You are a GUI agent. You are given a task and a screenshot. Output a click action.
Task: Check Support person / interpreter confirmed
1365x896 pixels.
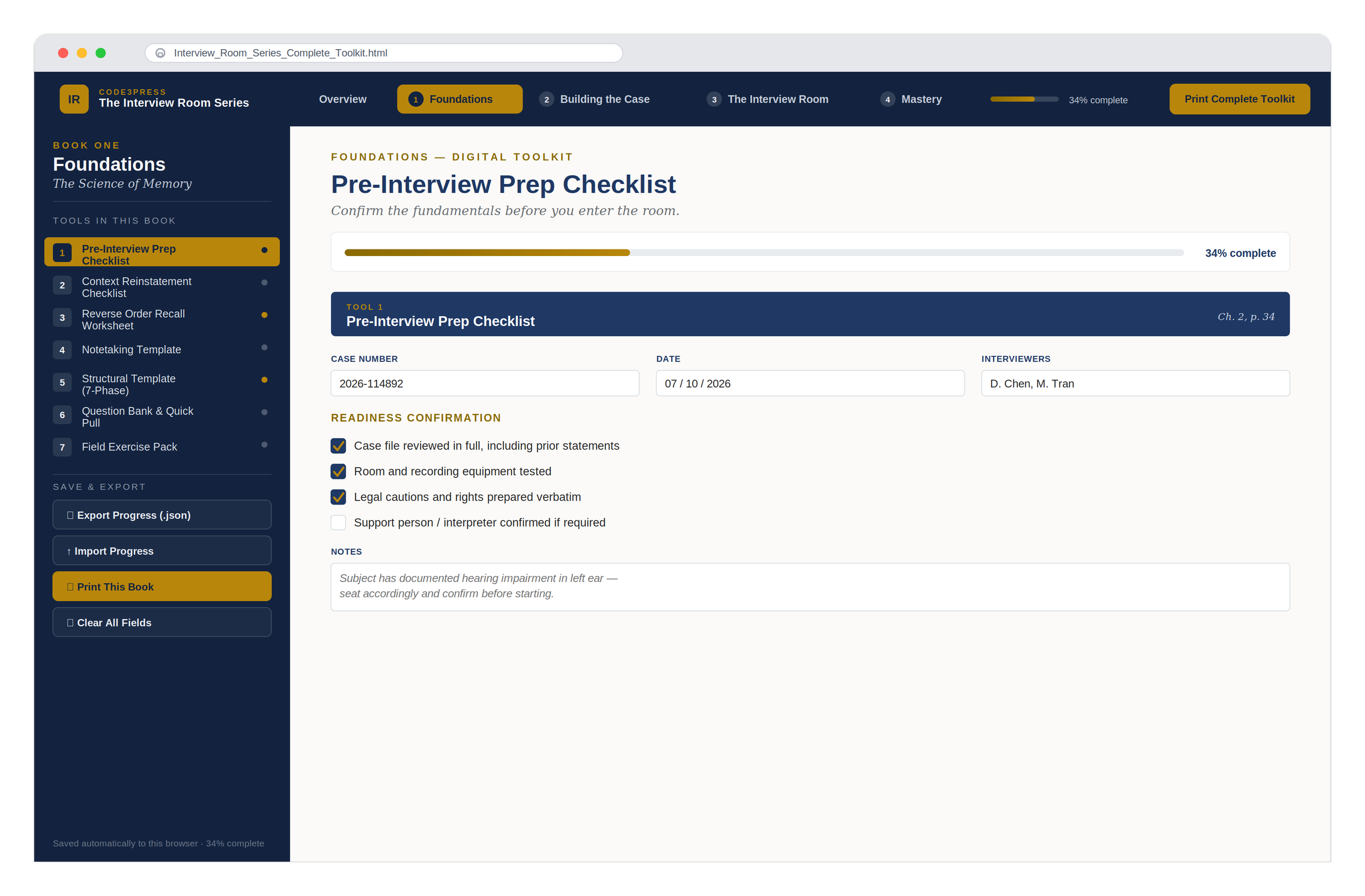pos(339,523)
